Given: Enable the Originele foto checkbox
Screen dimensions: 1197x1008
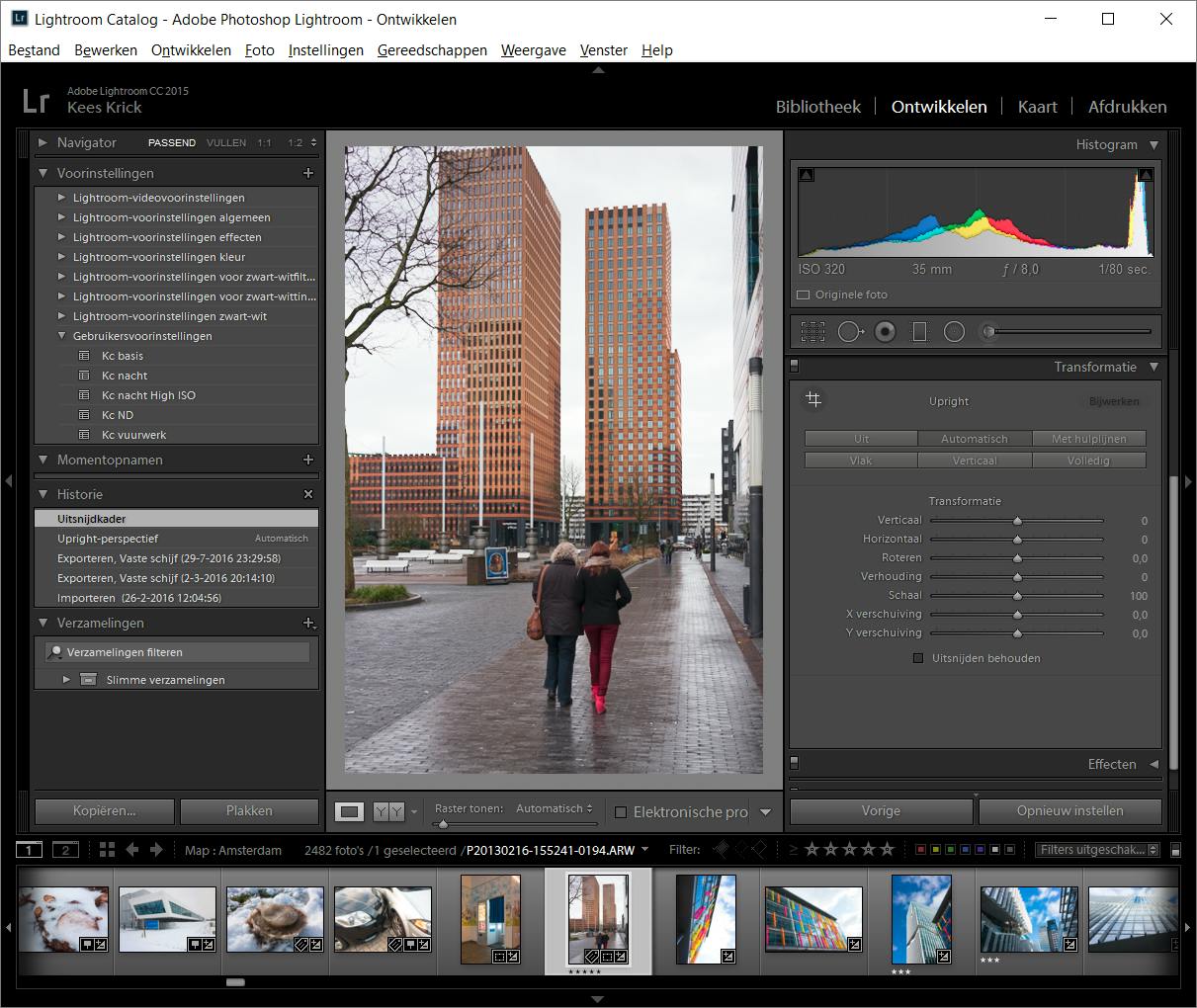Looking at the screenshot, I should [804, 294].
